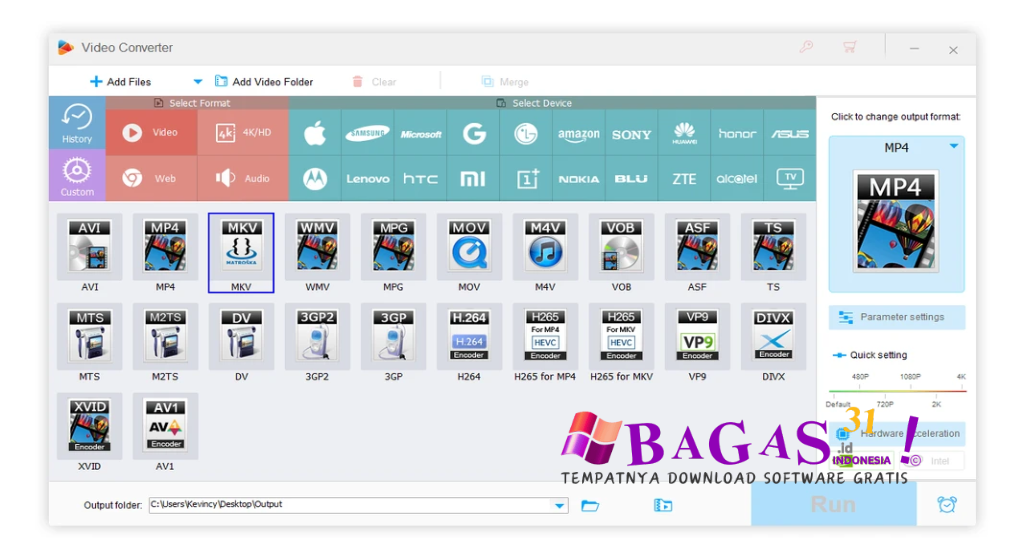
Task: Click Add Files button
Action: (120, 82)
